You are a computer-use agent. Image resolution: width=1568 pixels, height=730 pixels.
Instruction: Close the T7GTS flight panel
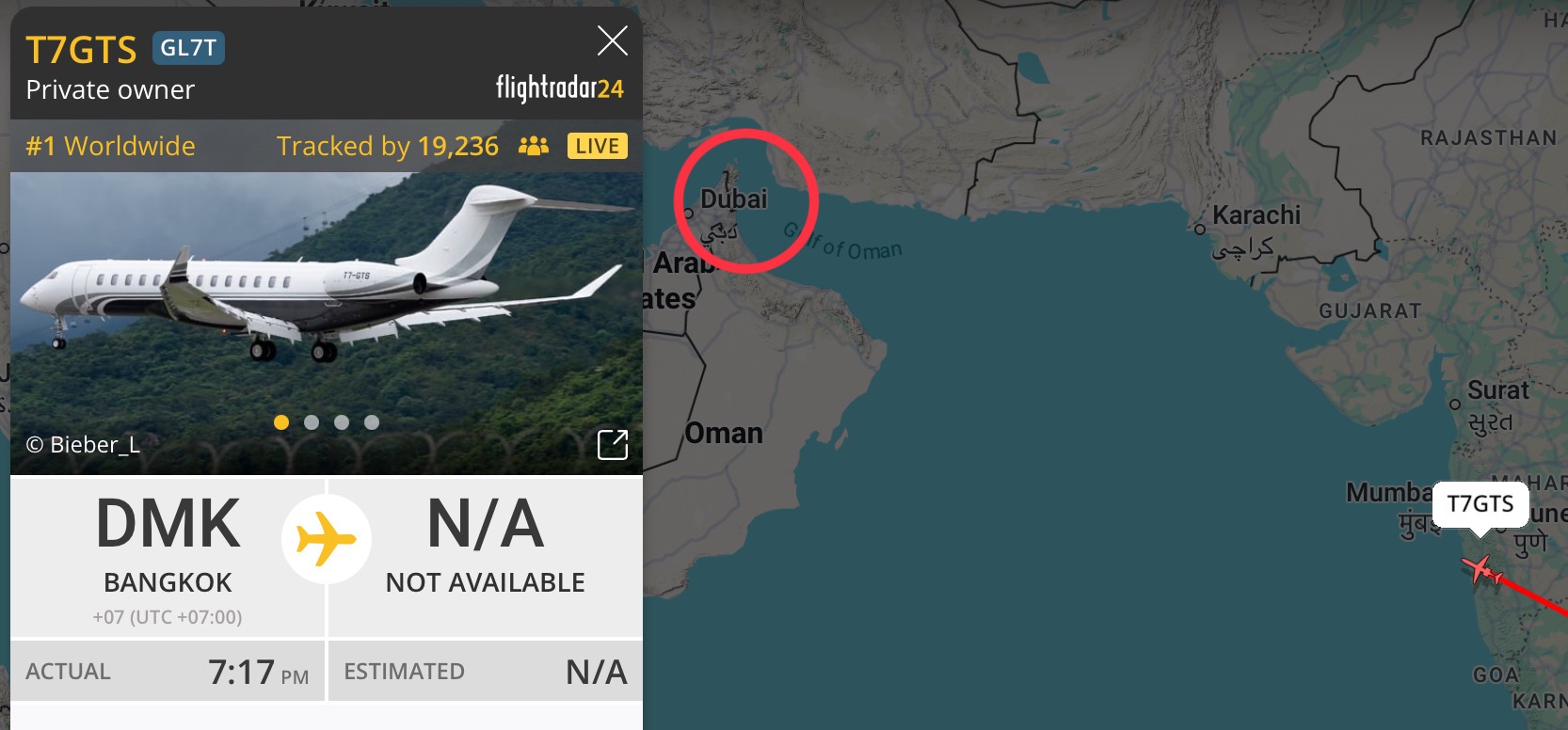pyautogui.click(x=613, y=40)
